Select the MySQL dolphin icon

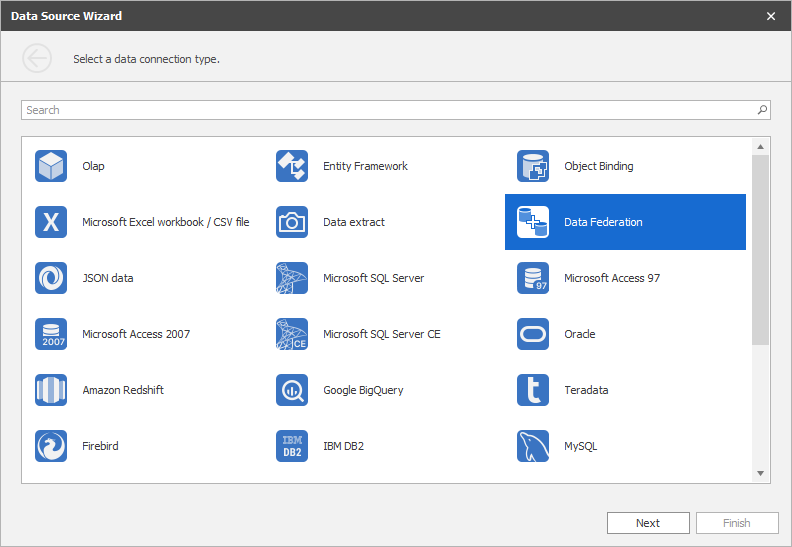[x=533, y=446]
